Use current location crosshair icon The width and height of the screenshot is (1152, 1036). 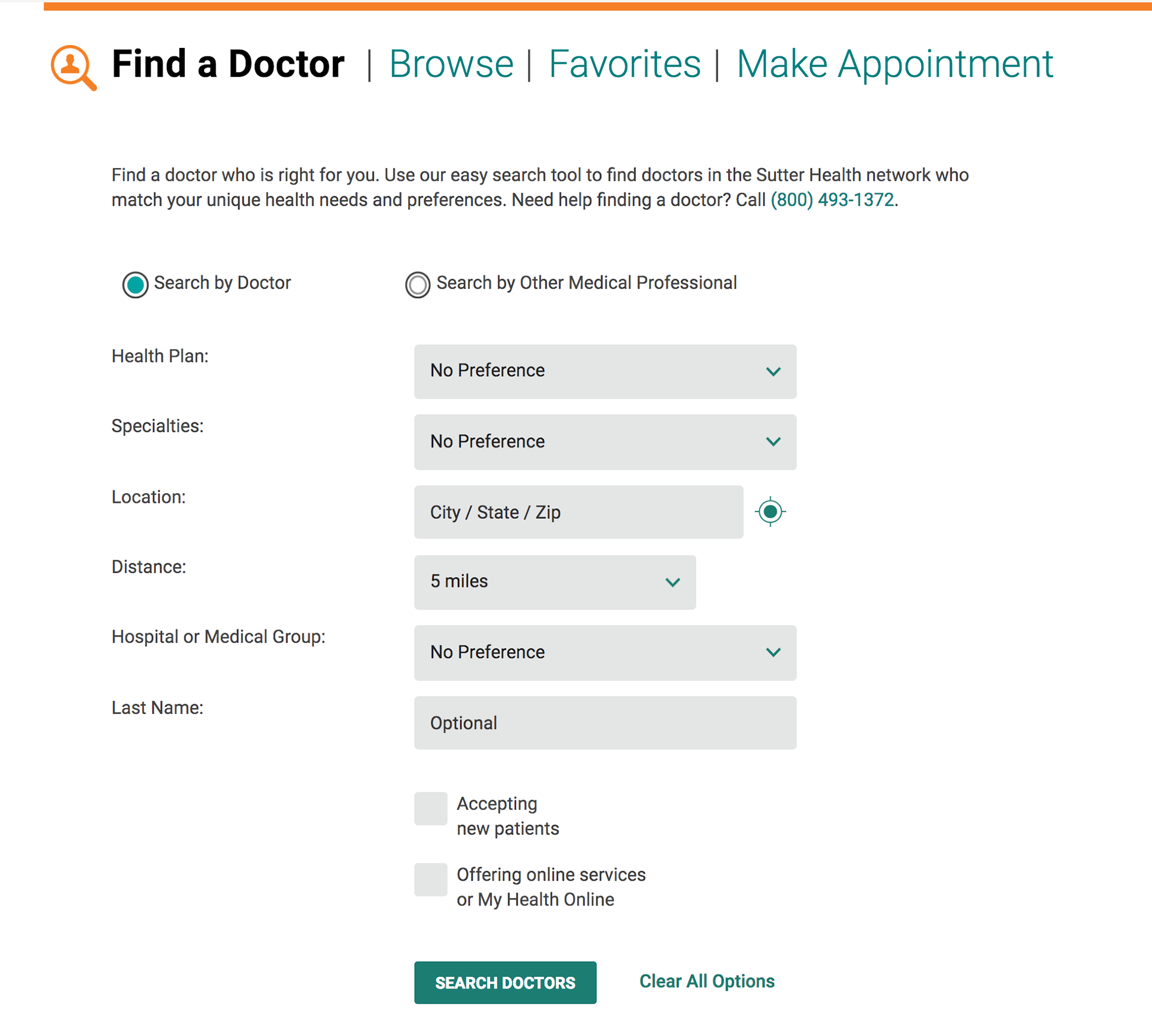coord(770,512)
